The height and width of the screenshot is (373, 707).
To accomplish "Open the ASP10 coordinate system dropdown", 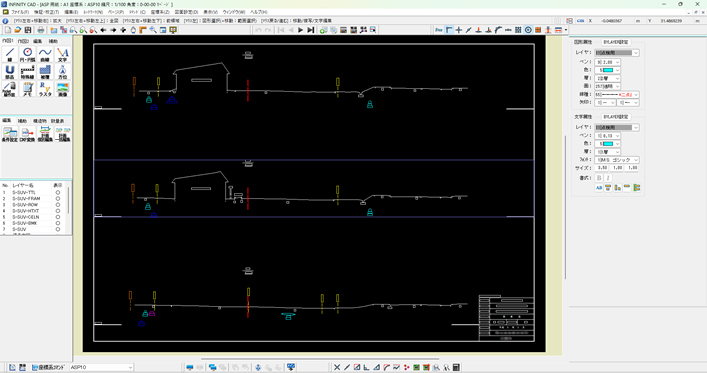I will [101, 367].
